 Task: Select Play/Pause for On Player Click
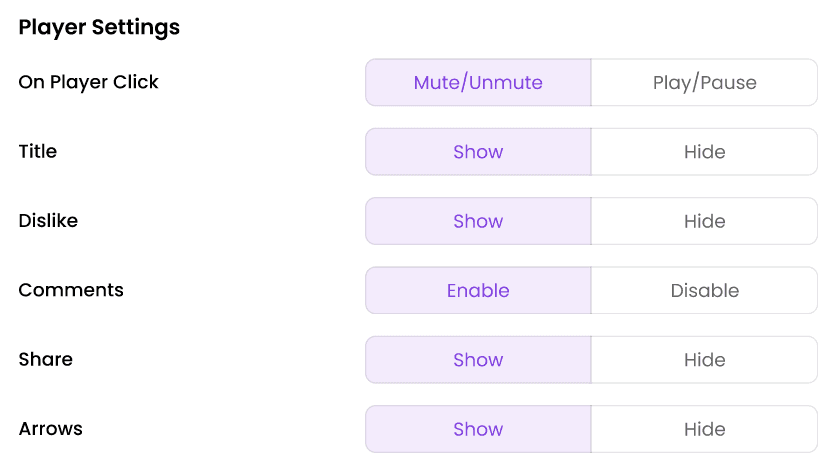(704, 83)
